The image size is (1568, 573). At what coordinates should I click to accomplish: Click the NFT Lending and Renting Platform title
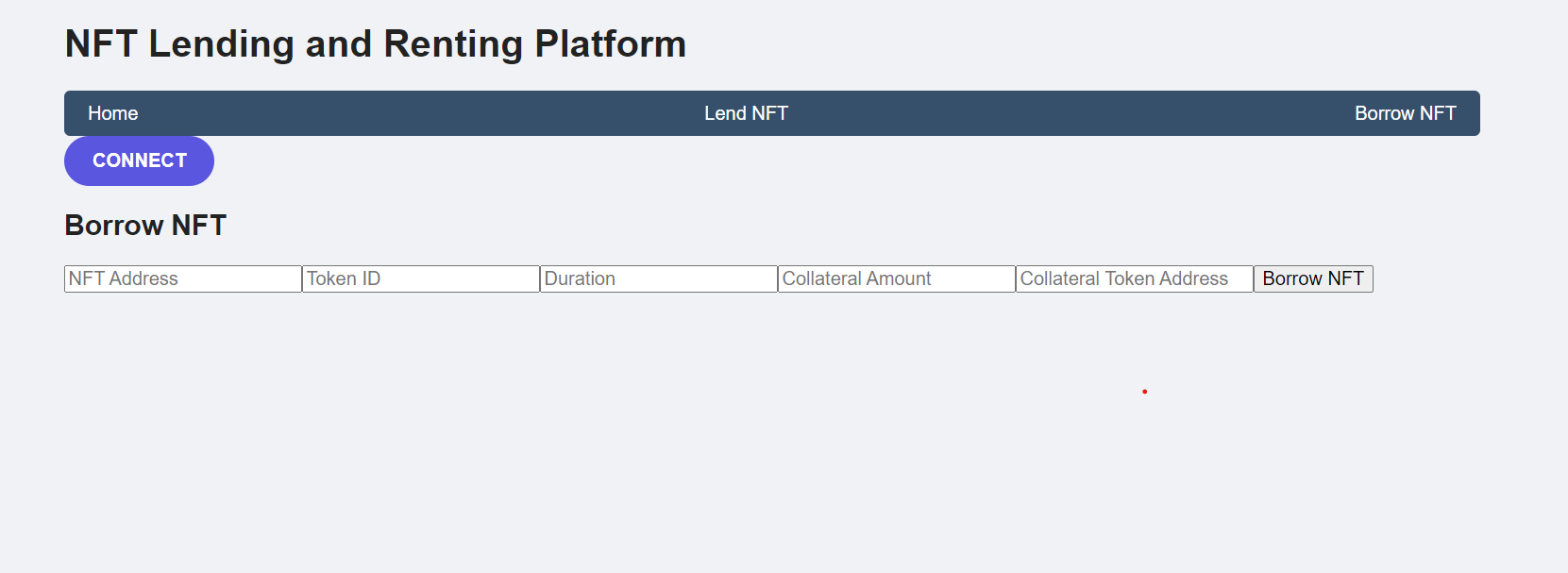[x=375, y=42]
